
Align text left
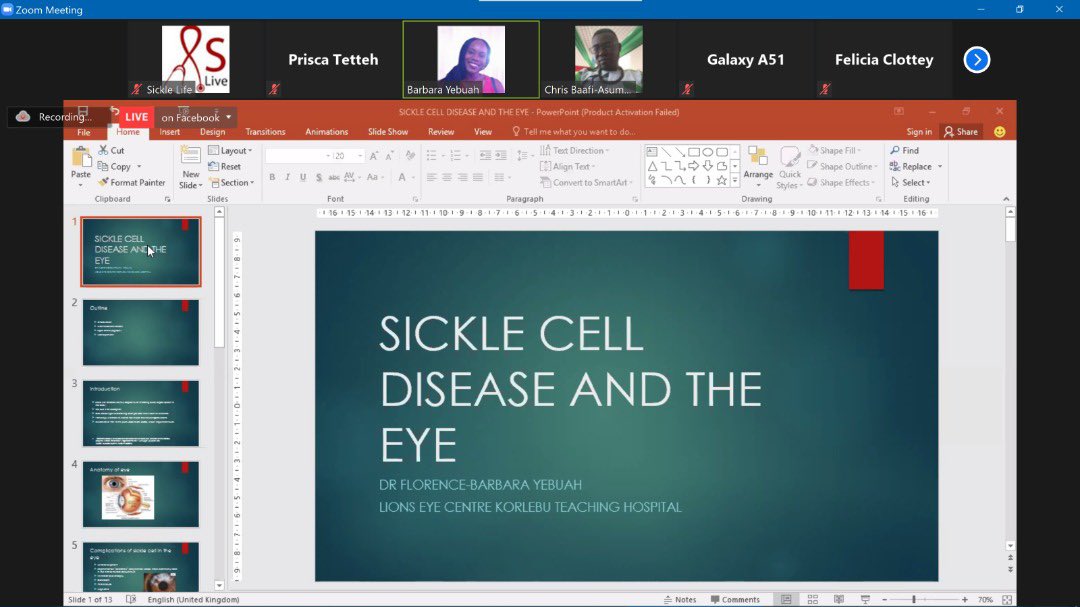(431, 178)
